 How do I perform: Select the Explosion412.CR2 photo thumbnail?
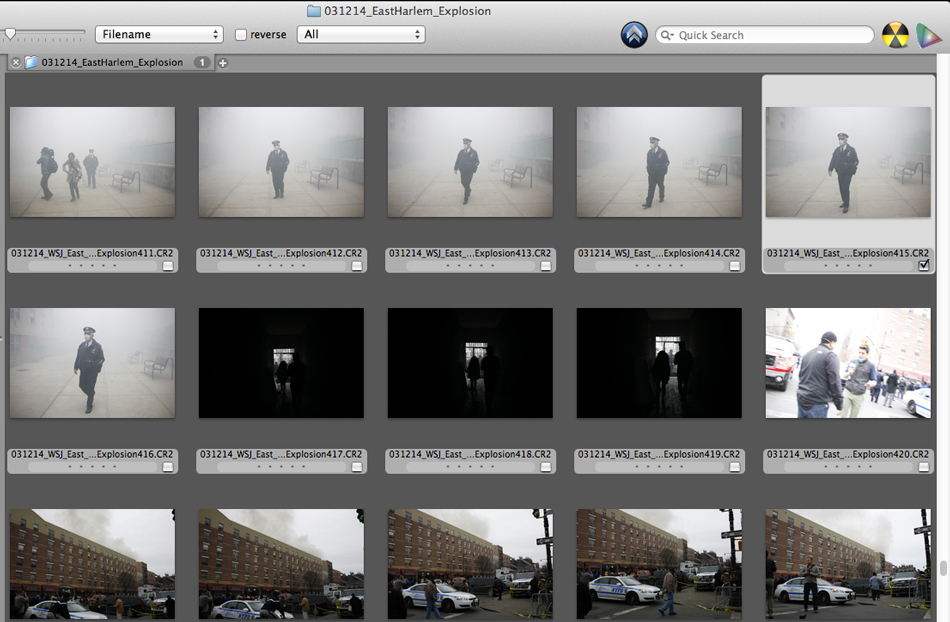[x=282, y=162]
